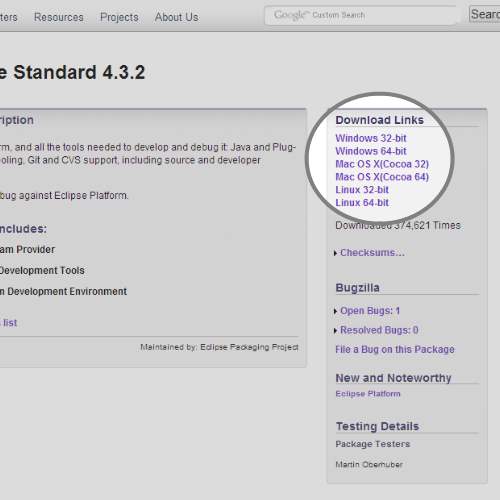The height and width of the screenshot is (500, 500).
Task: Open the Projects menu item
Action: 119,17
